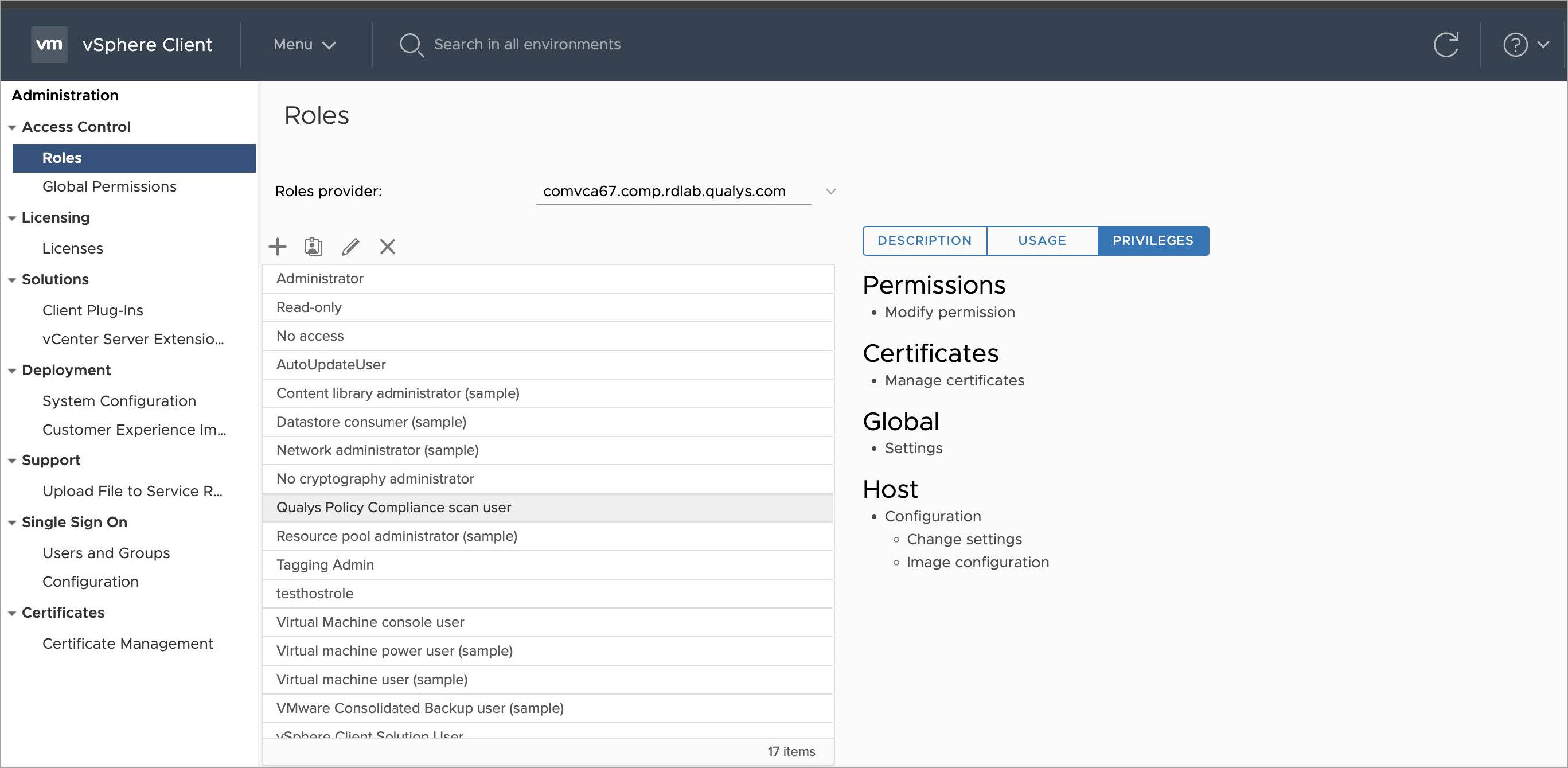The image size is (1568, 768).
Task: Click the edit role pencil icon
Action: pos(350,247)
